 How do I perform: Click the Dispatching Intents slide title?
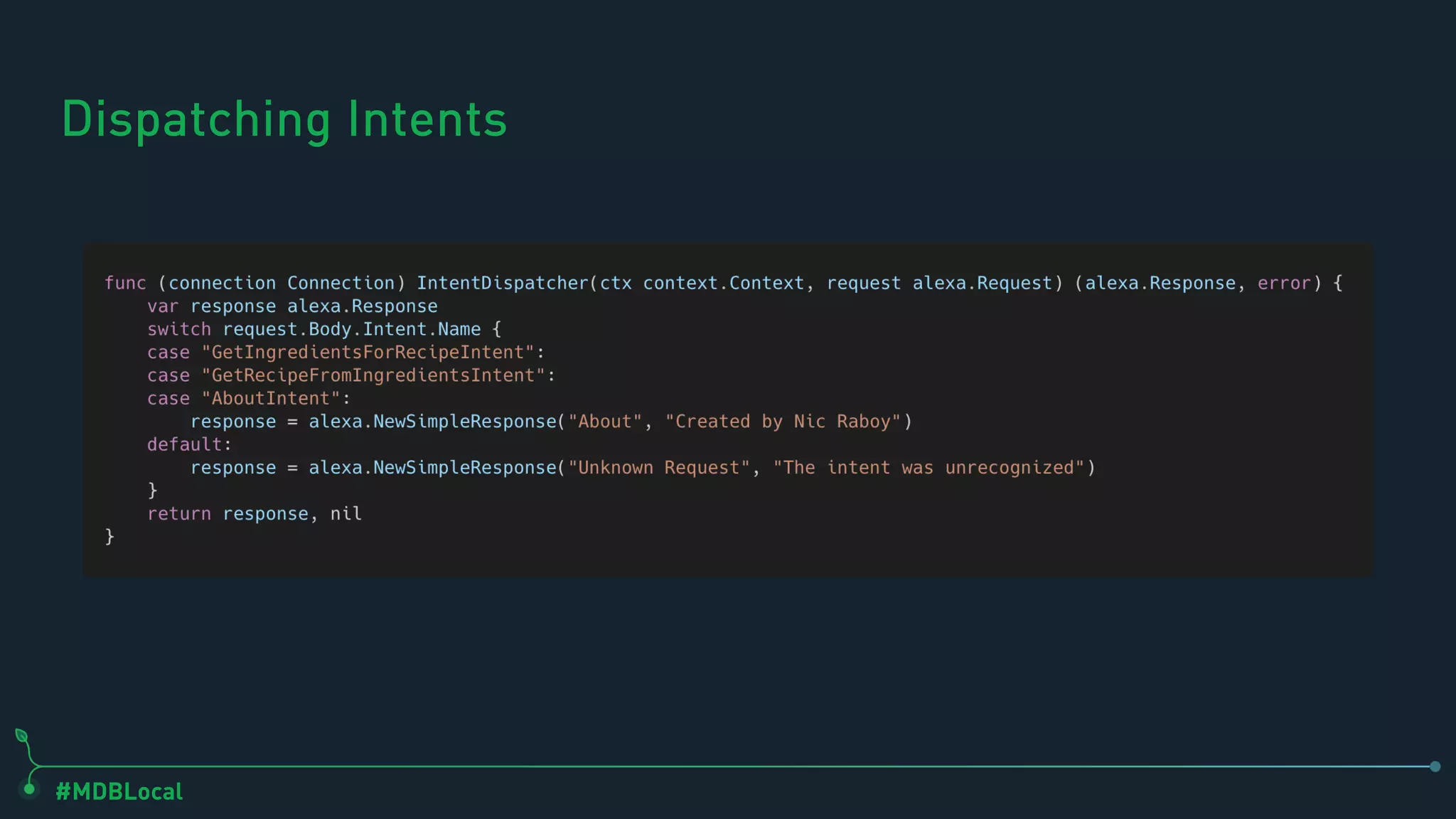tap(284, 119)
